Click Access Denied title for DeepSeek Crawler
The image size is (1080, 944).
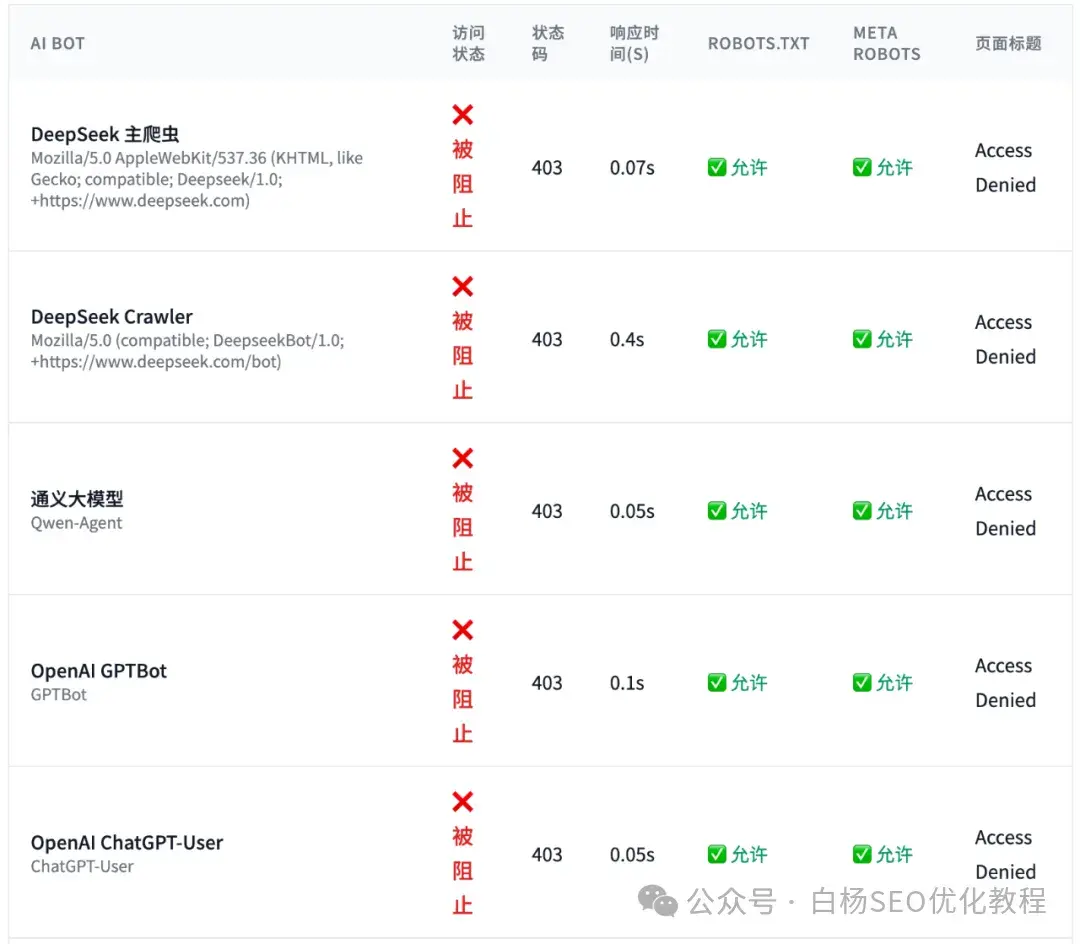coord(1006,339)
